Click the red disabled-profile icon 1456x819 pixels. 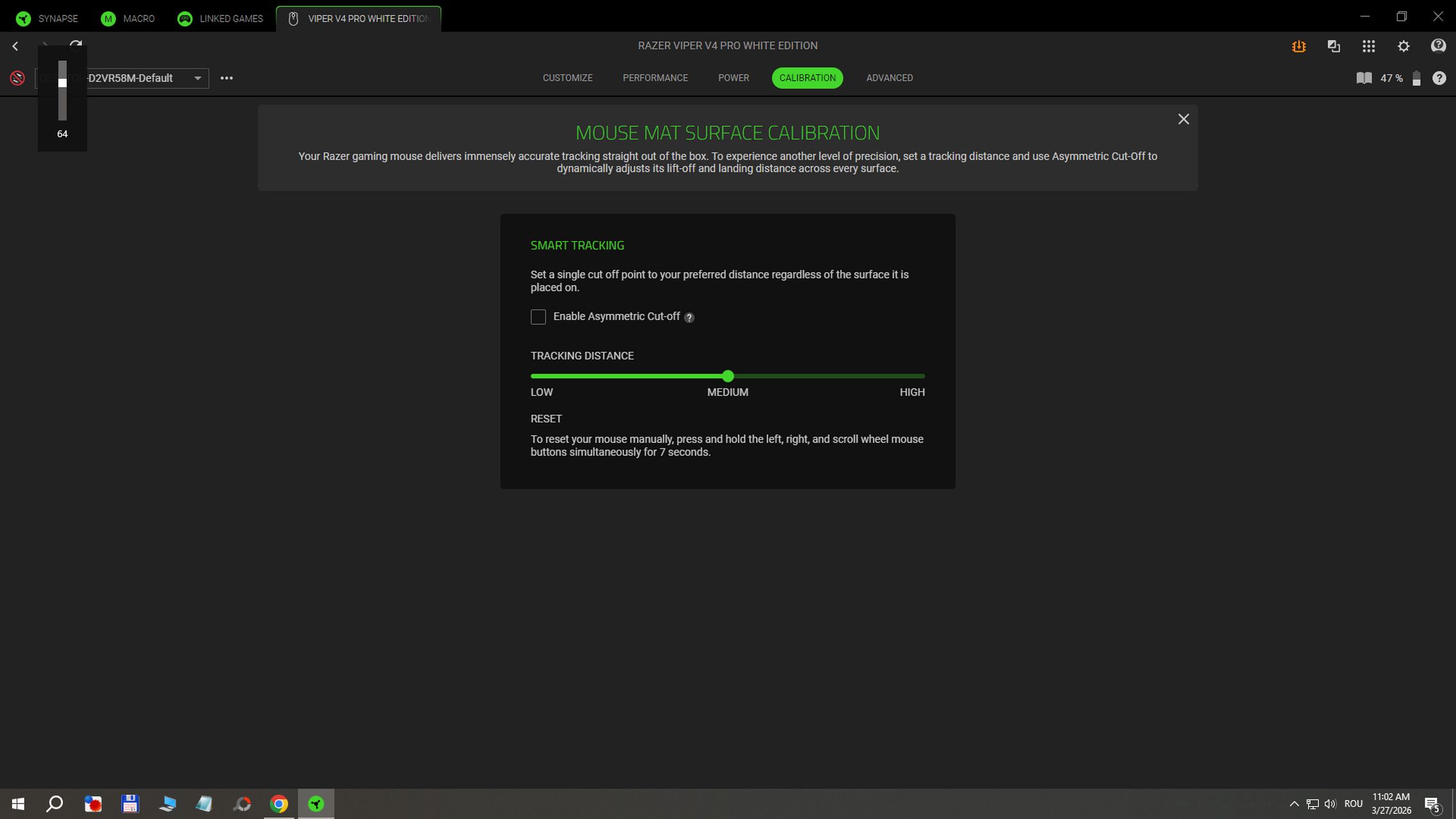click(x=17, y=78)
